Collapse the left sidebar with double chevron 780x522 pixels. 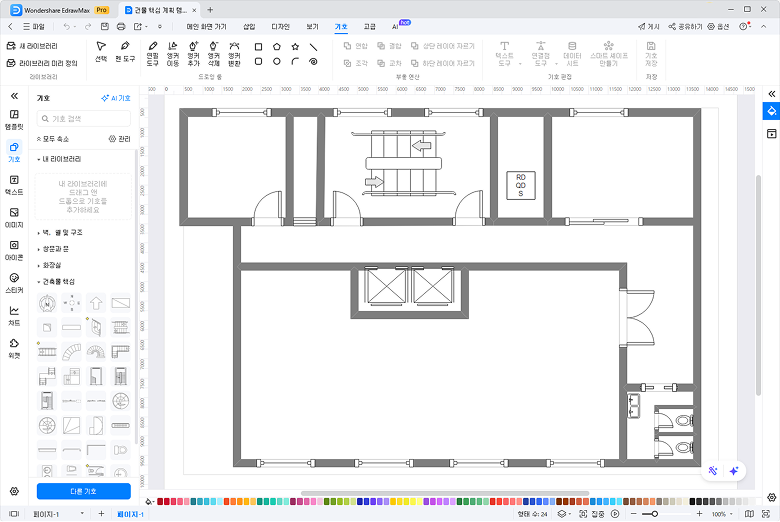click(x=14, y=96)
